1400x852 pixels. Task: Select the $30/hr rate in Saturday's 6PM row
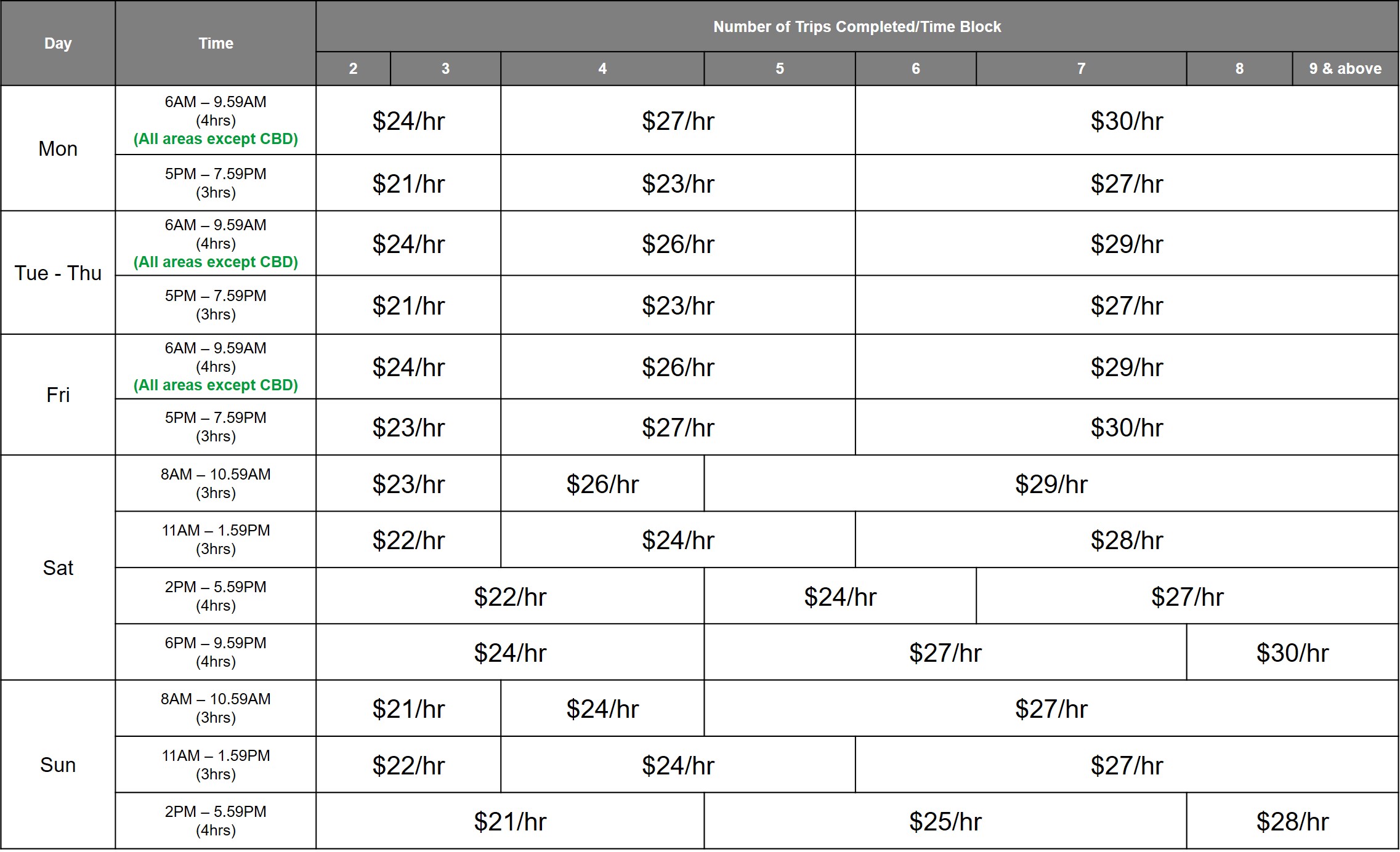pyautogui.click(x=1292, y=653)
